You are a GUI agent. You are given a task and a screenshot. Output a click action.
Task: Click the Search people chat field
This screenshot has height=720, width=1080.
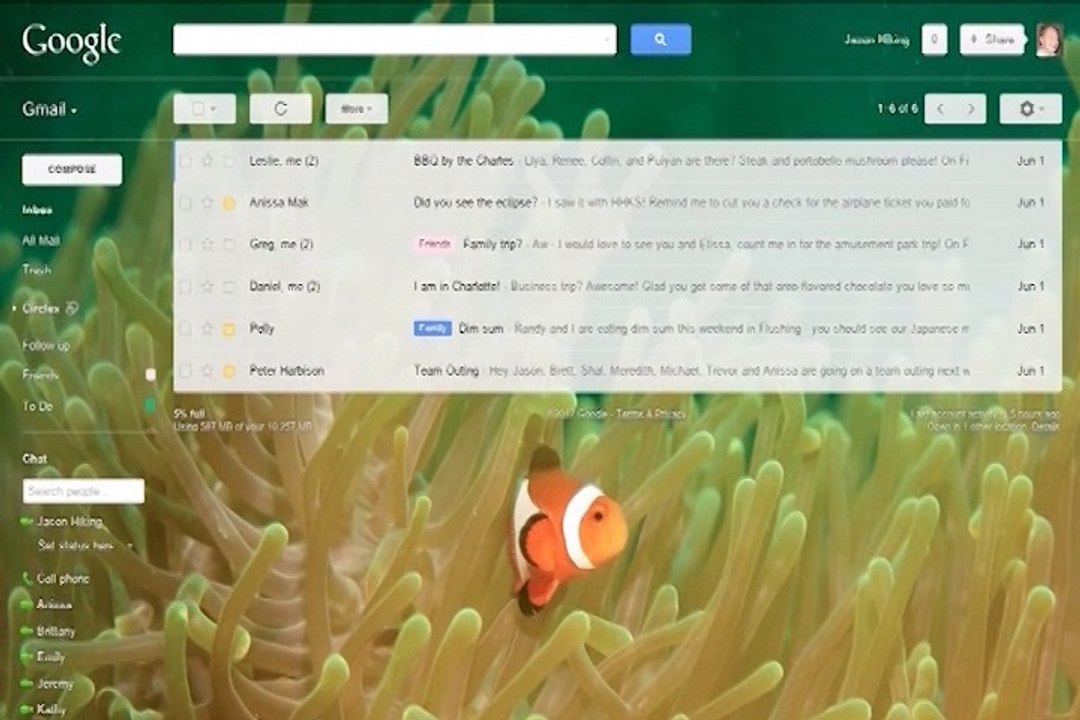pos(83,491)
